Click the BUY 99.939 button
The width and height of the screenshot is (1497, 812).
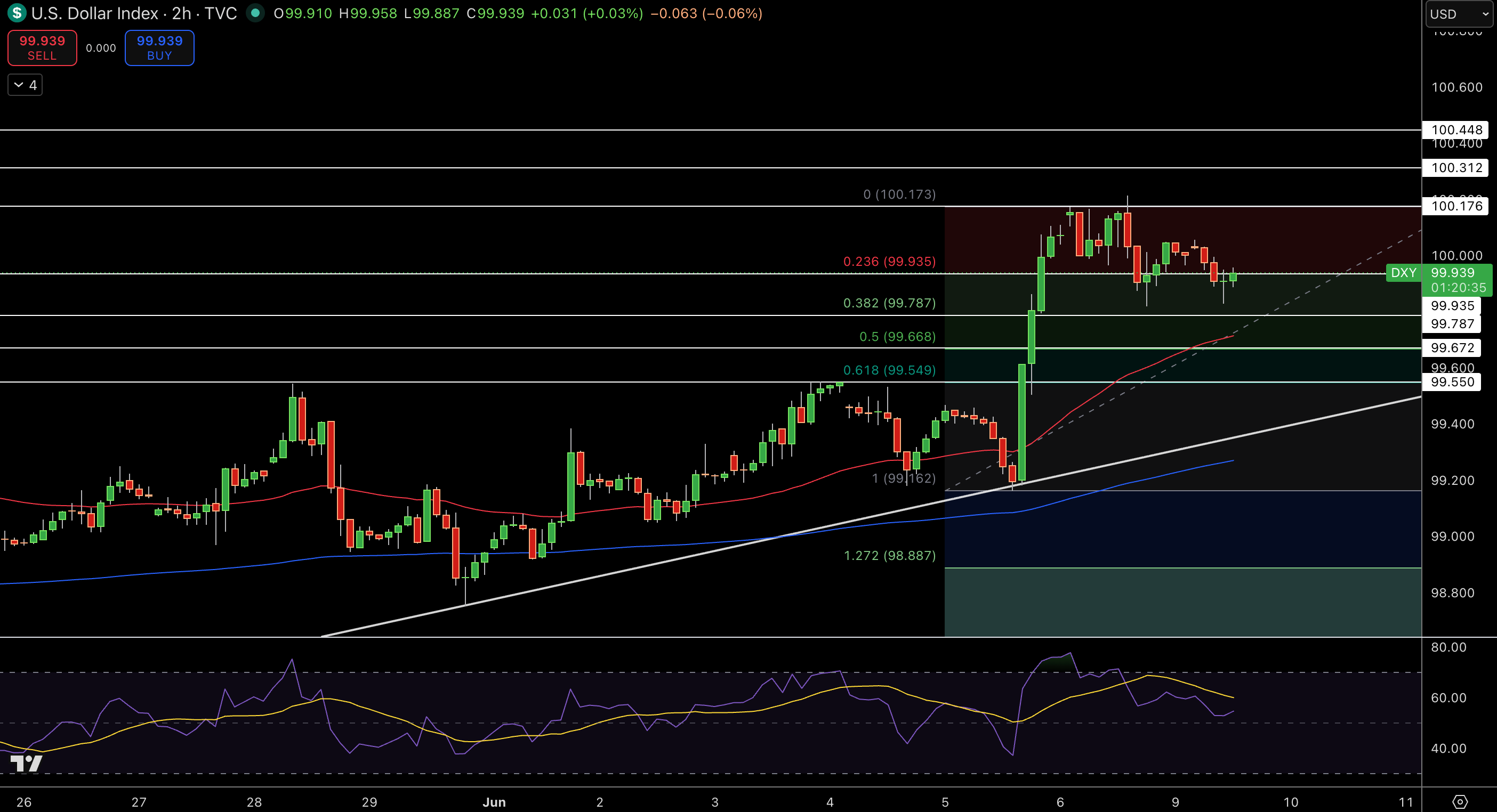[x=159, y=47]
